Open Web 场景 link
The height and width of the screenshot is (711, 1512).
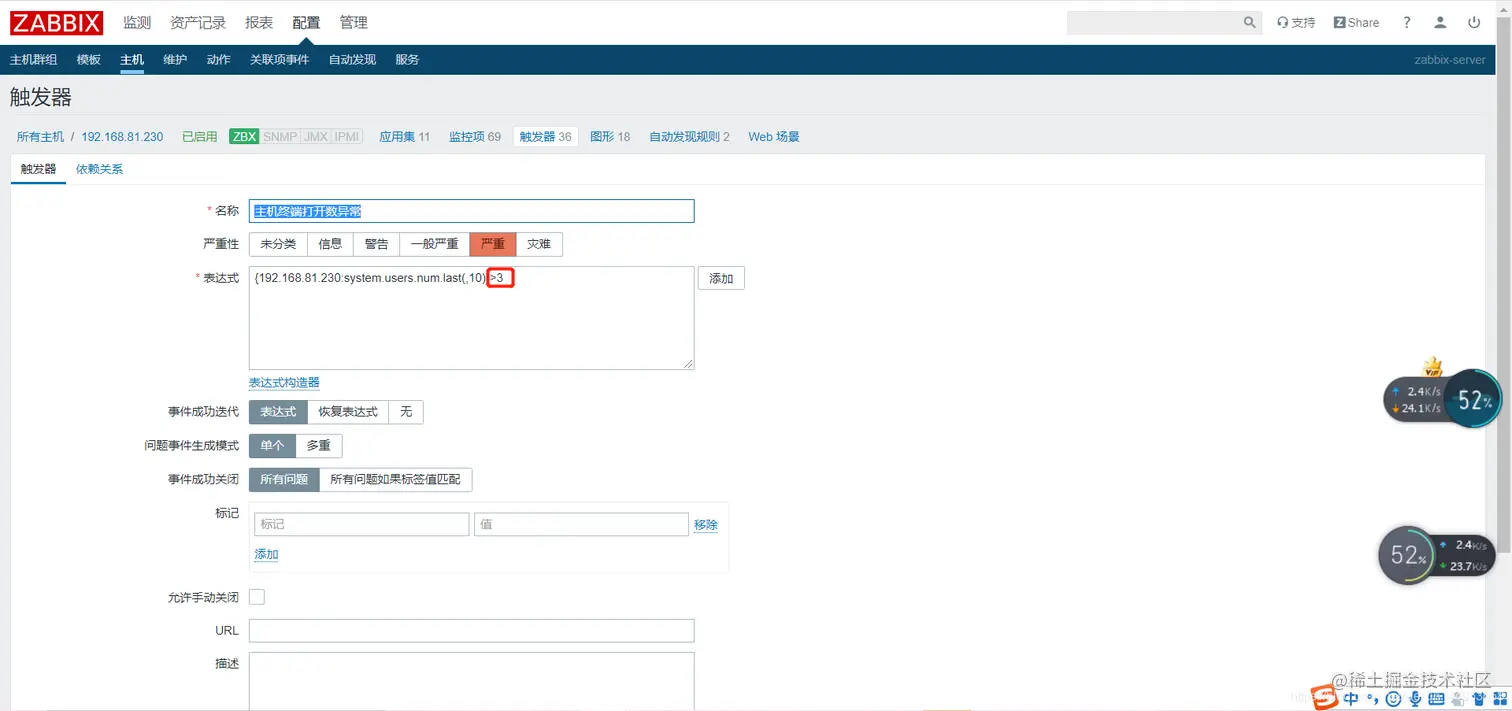[774, 137]
